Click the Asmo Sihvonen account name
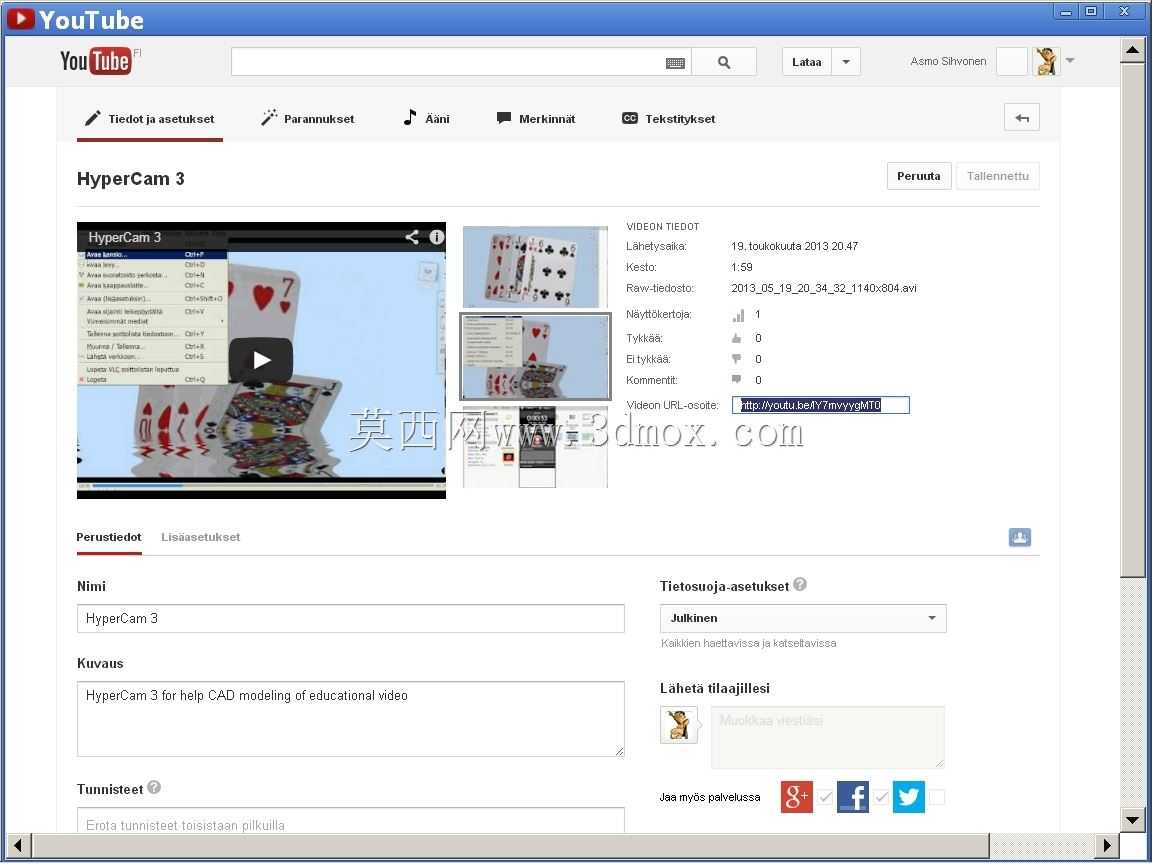The image size is (1152, 864). pyautogui.click(x=948, y=61)
